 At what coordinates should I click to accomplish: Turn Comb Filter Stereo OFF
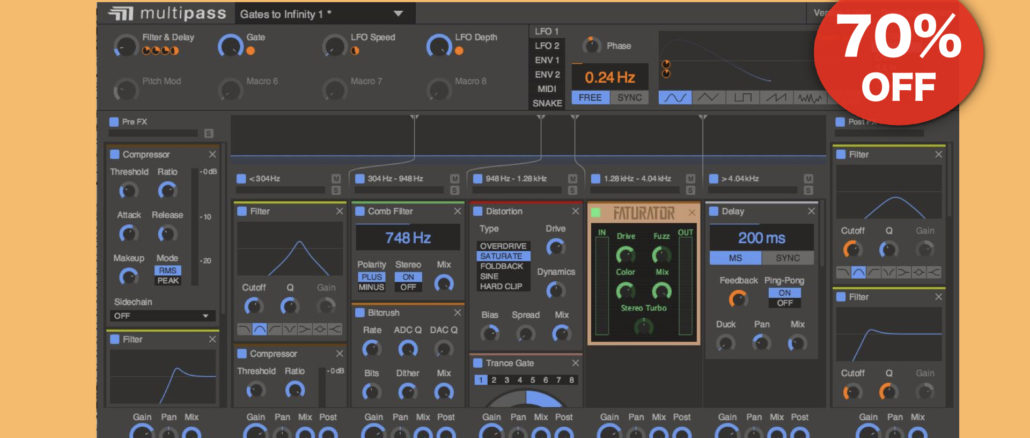pyautogui.click(x=408, y=287)
